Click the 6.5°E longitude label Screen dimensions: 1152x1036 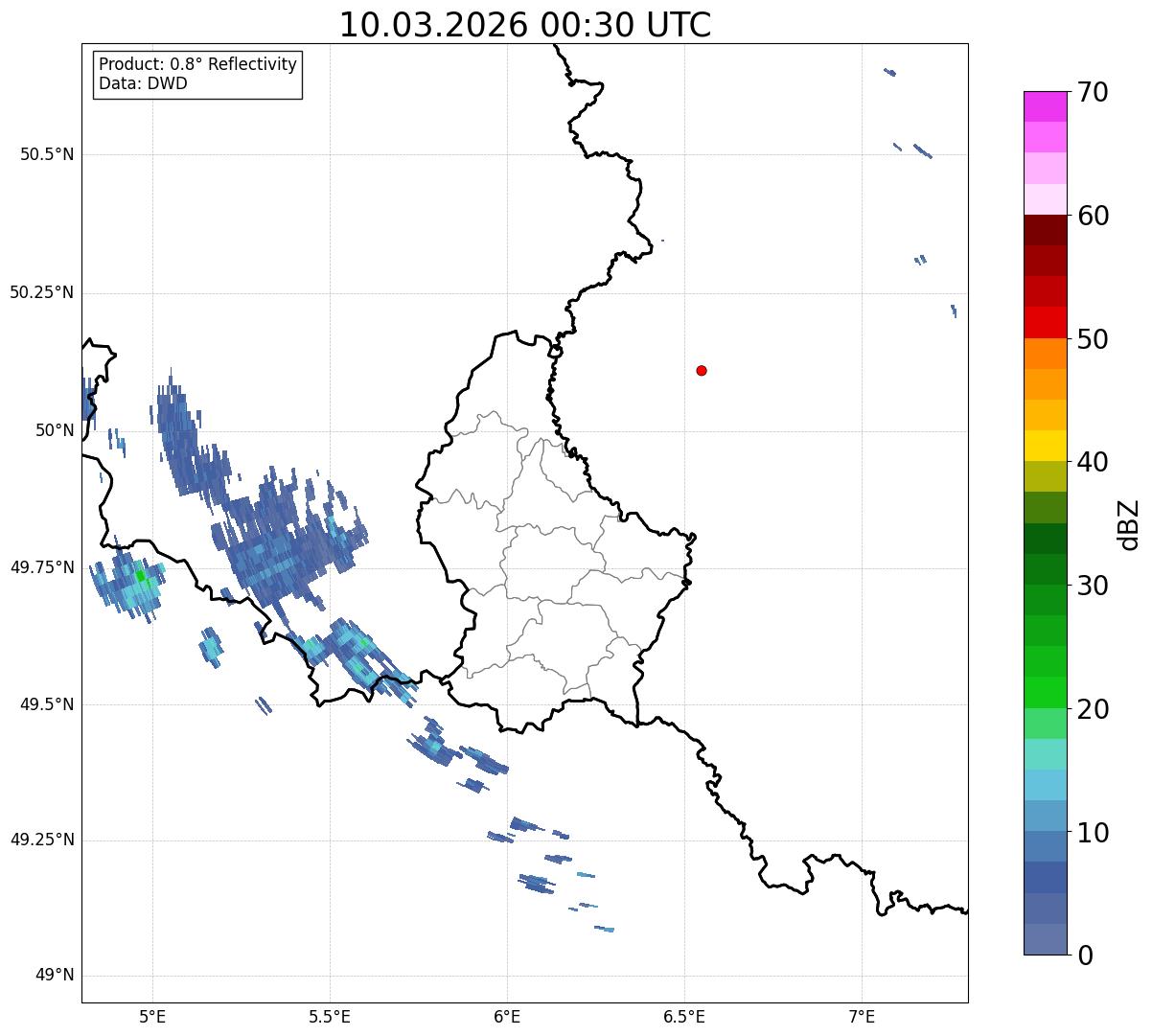(684, 1016)
